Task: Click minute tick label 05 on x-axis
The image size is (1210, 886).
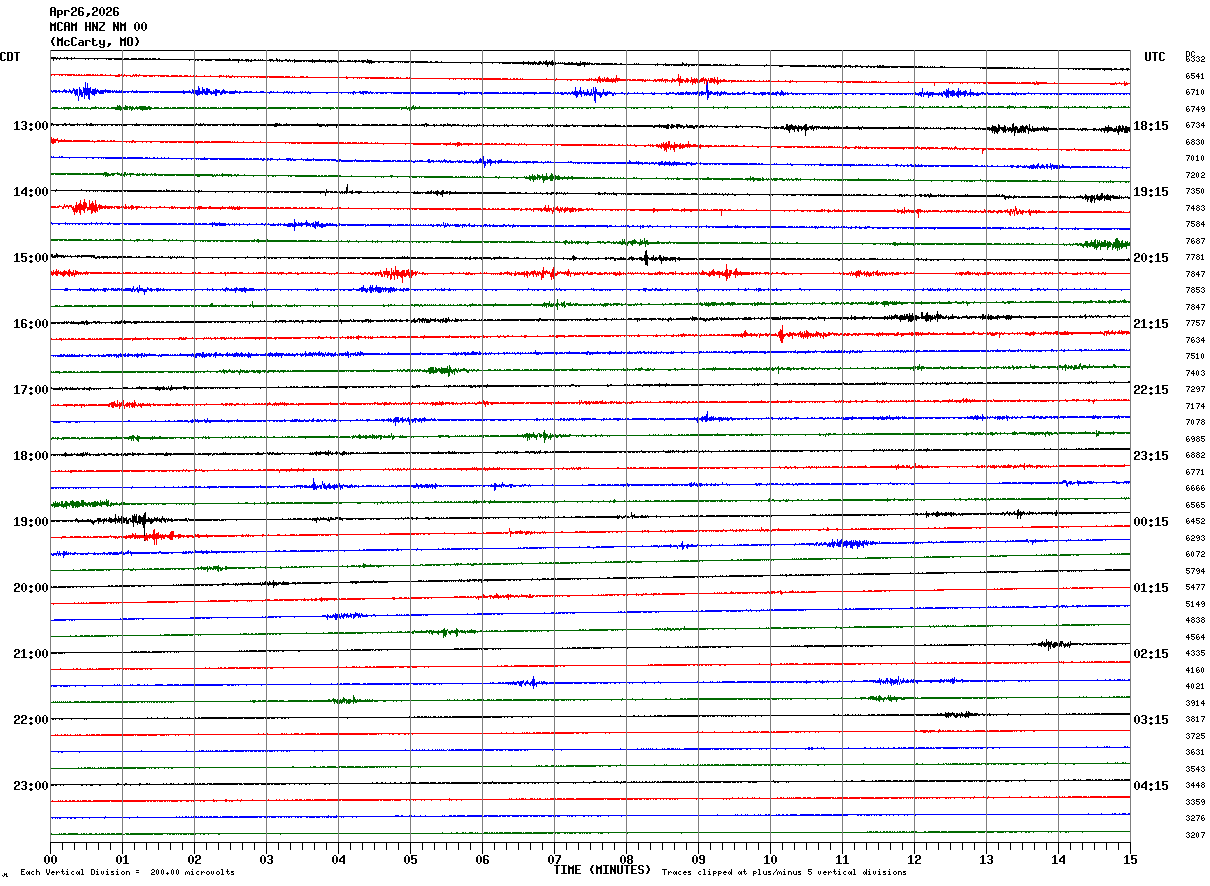Action: pos(410,859)
